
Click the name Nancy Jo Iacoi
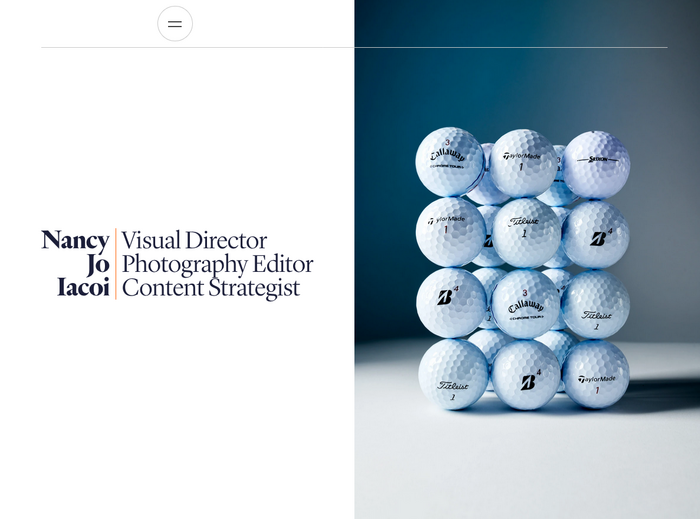[x=76, y=264]
